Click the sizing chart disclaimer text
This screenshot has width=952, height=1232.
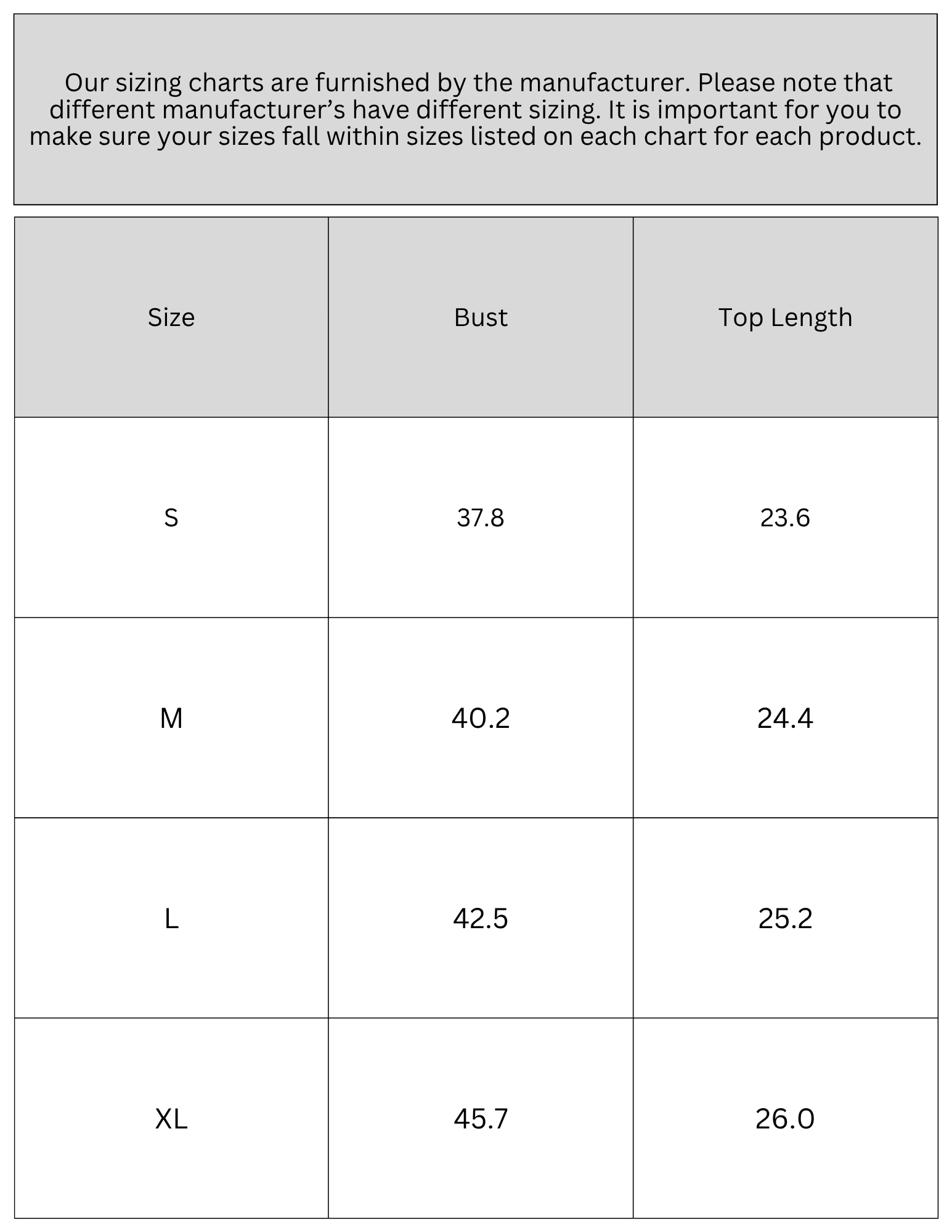pos(476,110)
